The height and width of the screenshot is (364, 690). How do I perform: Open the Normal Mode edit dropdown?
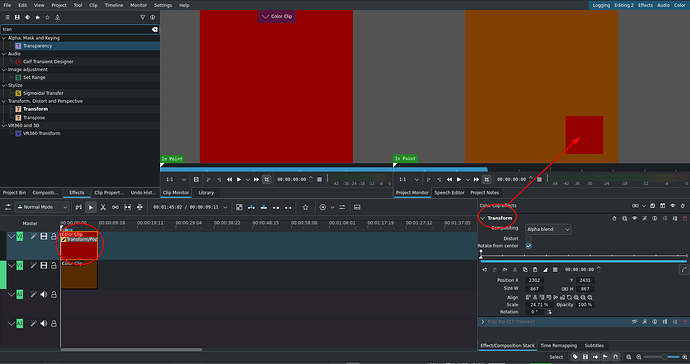42,207
